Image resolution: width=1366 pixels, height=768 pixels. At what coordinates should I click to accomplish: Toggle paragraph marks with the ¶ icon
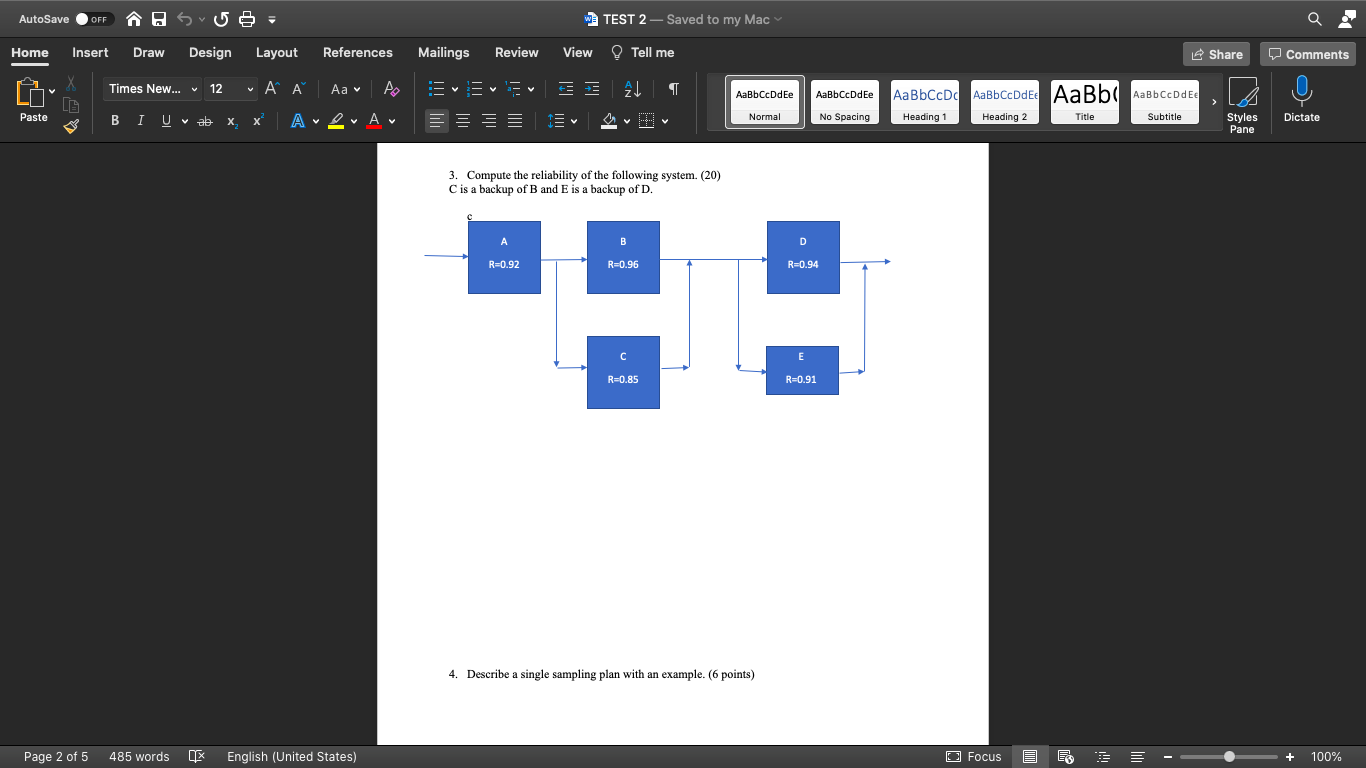click(672, 88)
